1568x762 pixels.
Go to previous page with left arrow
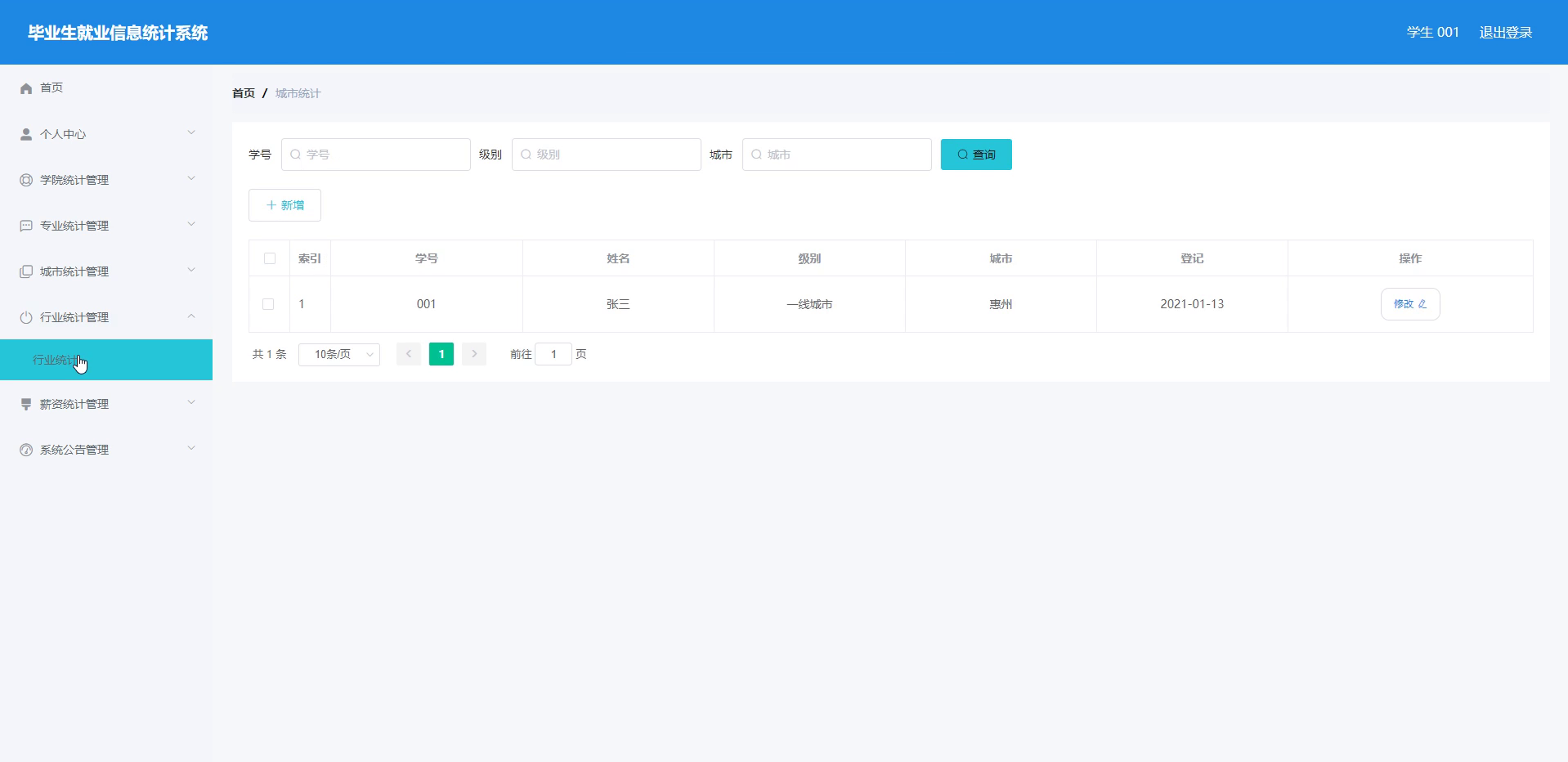click(x=409, y=354)
